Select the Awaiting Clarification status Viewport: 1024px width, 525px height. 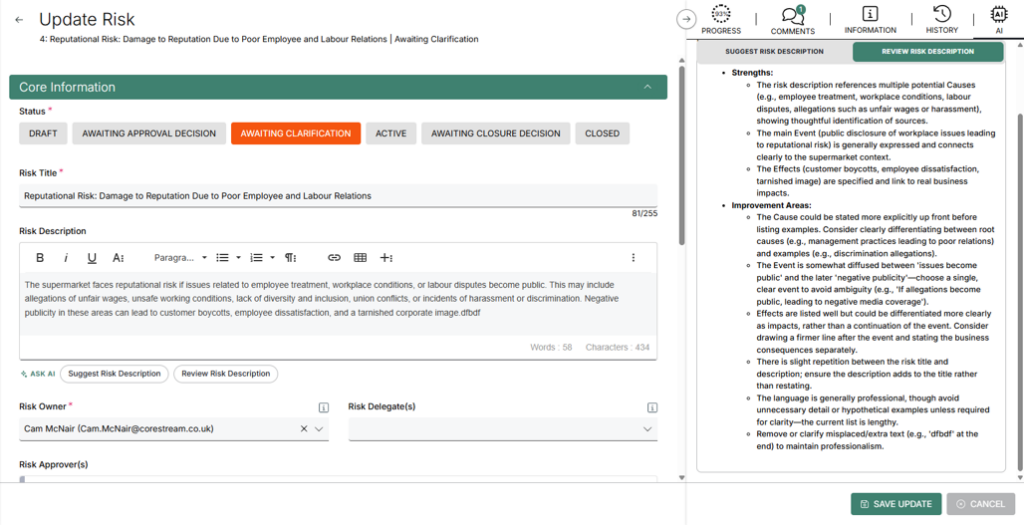[x=296, y=133]
